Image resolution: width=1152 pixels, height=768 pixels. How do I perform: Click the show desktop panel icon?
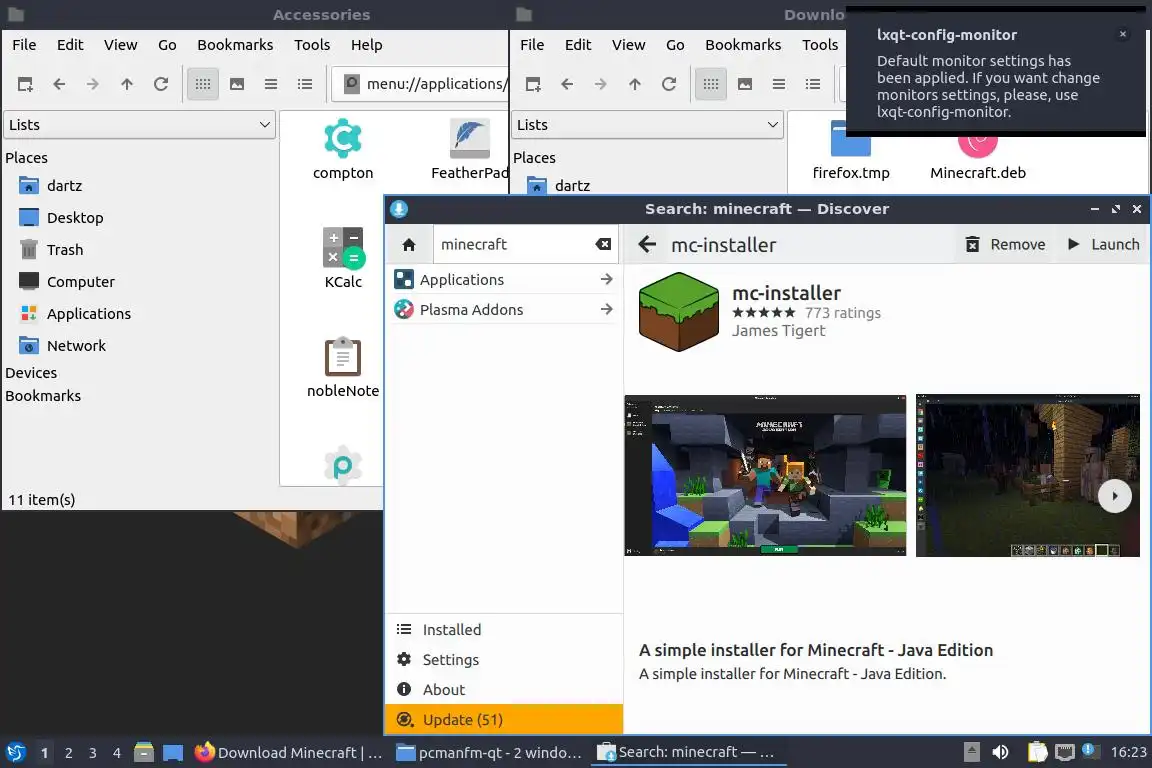173,753
